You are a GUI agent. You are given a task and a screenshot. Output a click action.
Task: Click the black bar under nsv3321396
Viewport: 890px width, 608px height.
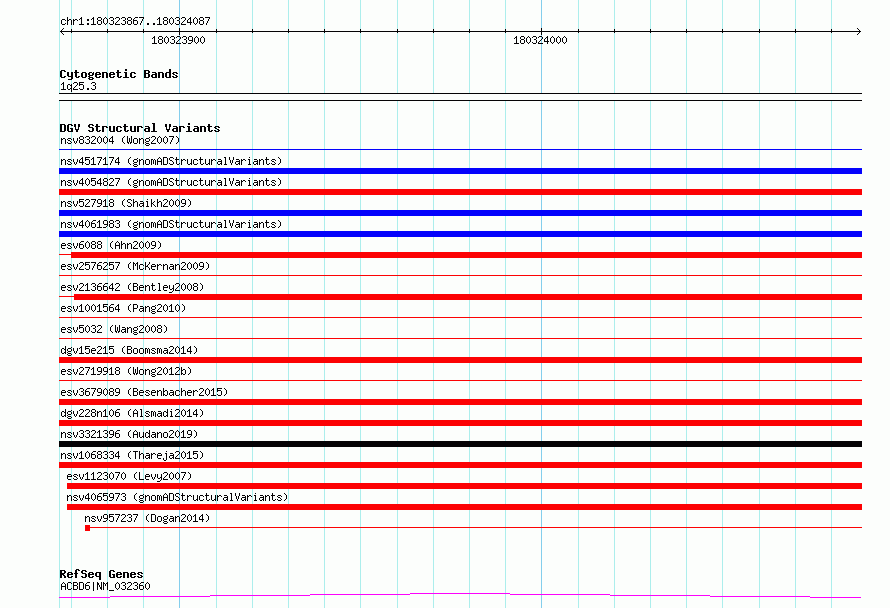460,444
